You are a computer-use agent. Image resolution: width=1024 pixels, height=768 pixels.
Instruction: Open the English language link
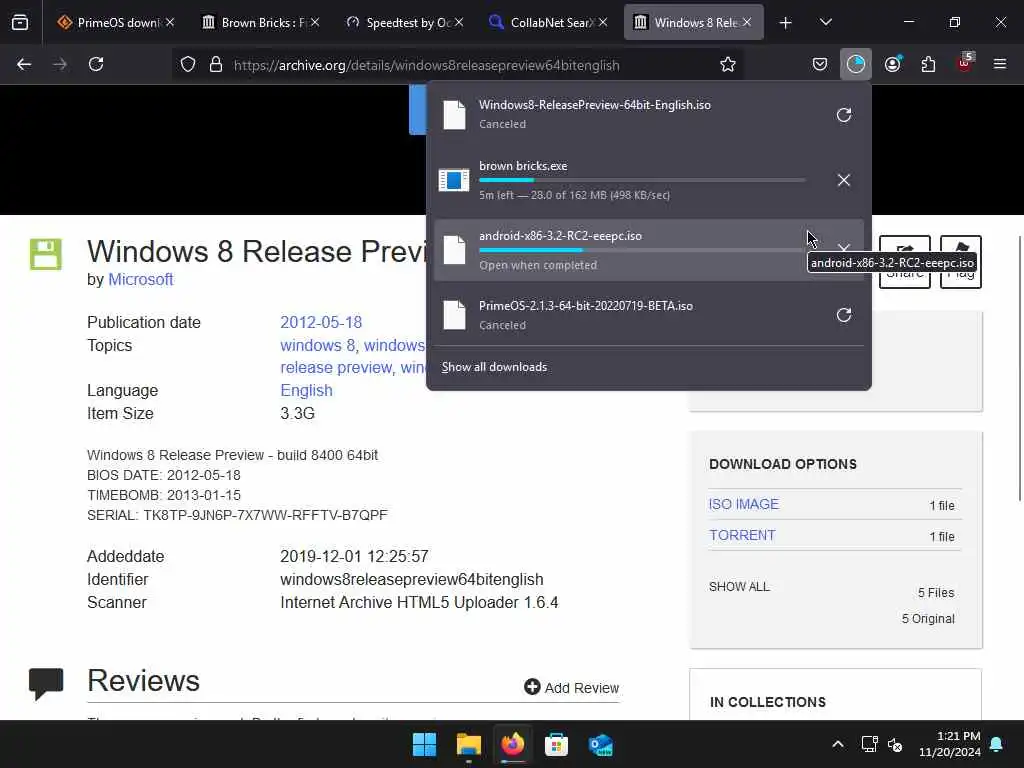point(306,391)
